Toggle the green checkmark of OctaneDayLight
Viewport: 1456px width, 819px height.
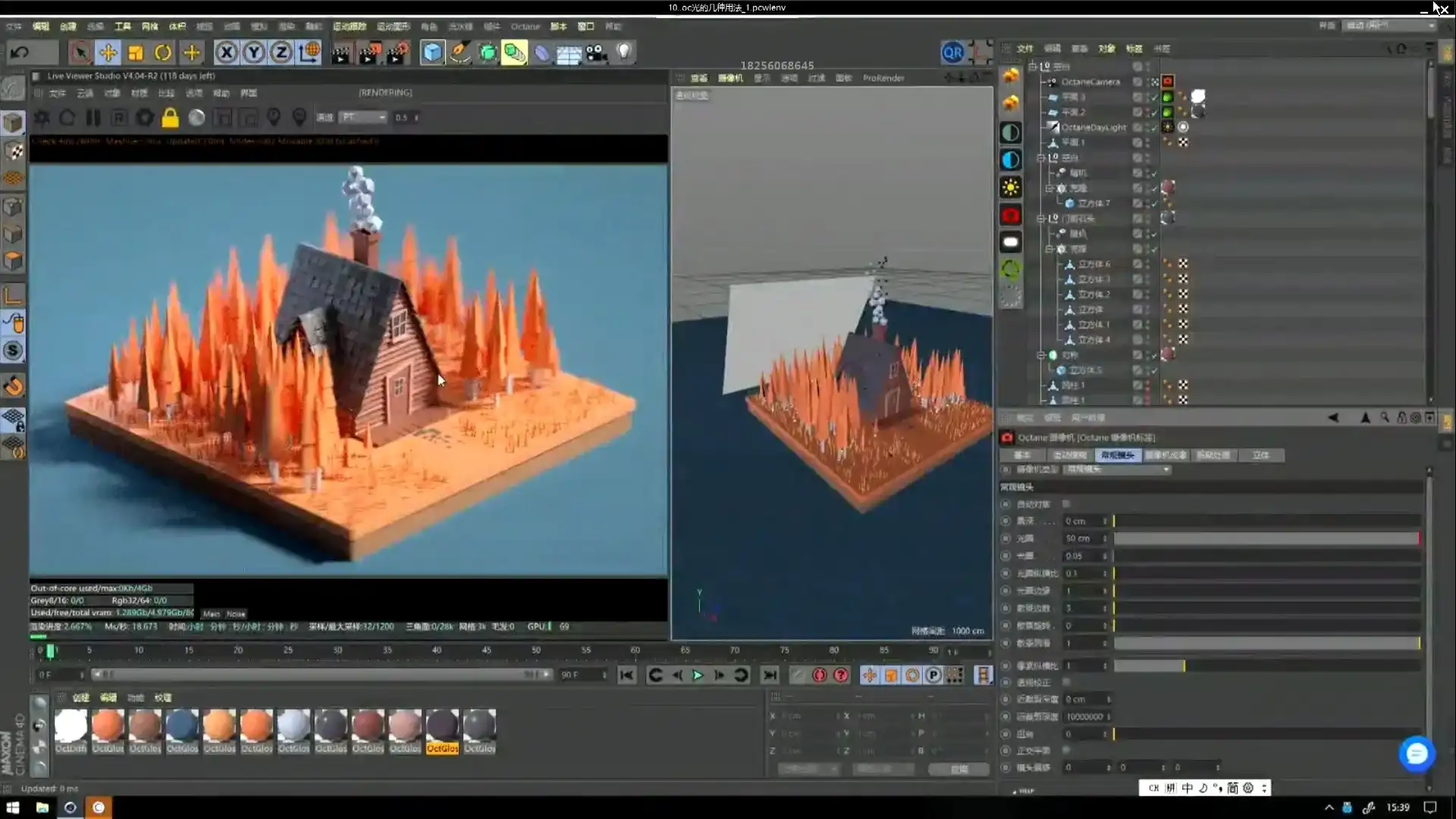point(1155,127)
